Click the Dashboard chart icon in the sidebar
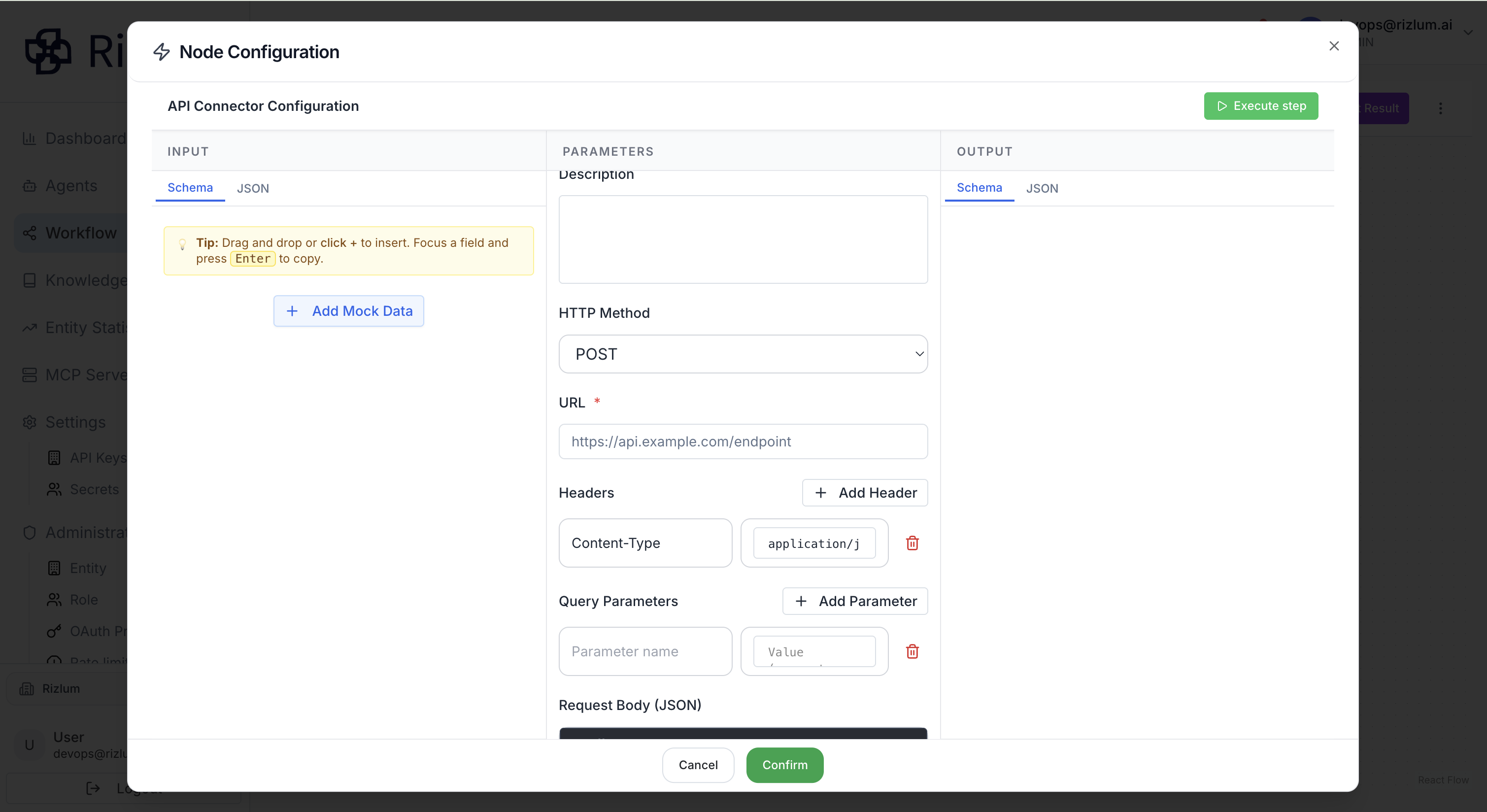The image size is (1487, 812). click(30, 138)
